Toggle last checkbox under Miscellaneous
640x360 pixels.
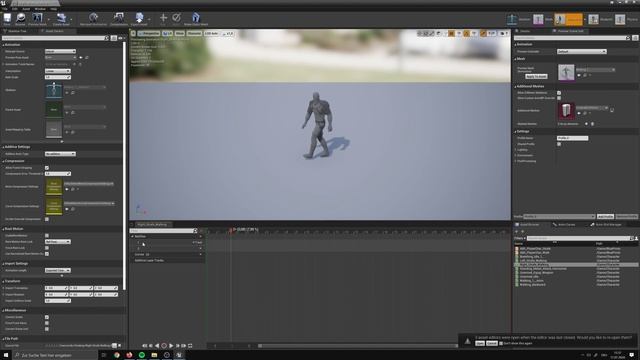coord(47,329)
